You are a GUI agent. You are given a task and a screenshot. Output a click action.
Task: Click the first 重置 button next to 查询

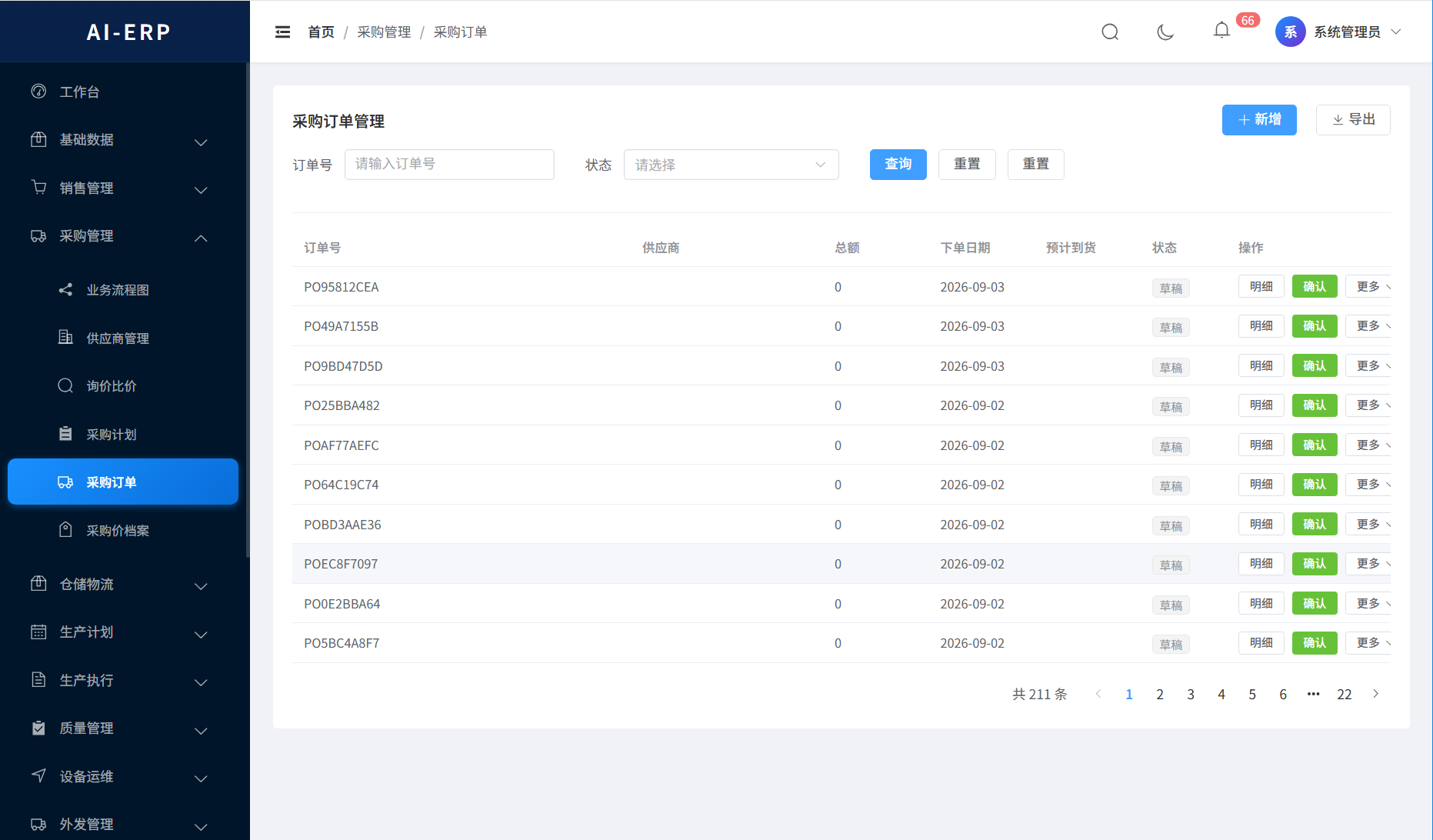click(x=967, y=165)
